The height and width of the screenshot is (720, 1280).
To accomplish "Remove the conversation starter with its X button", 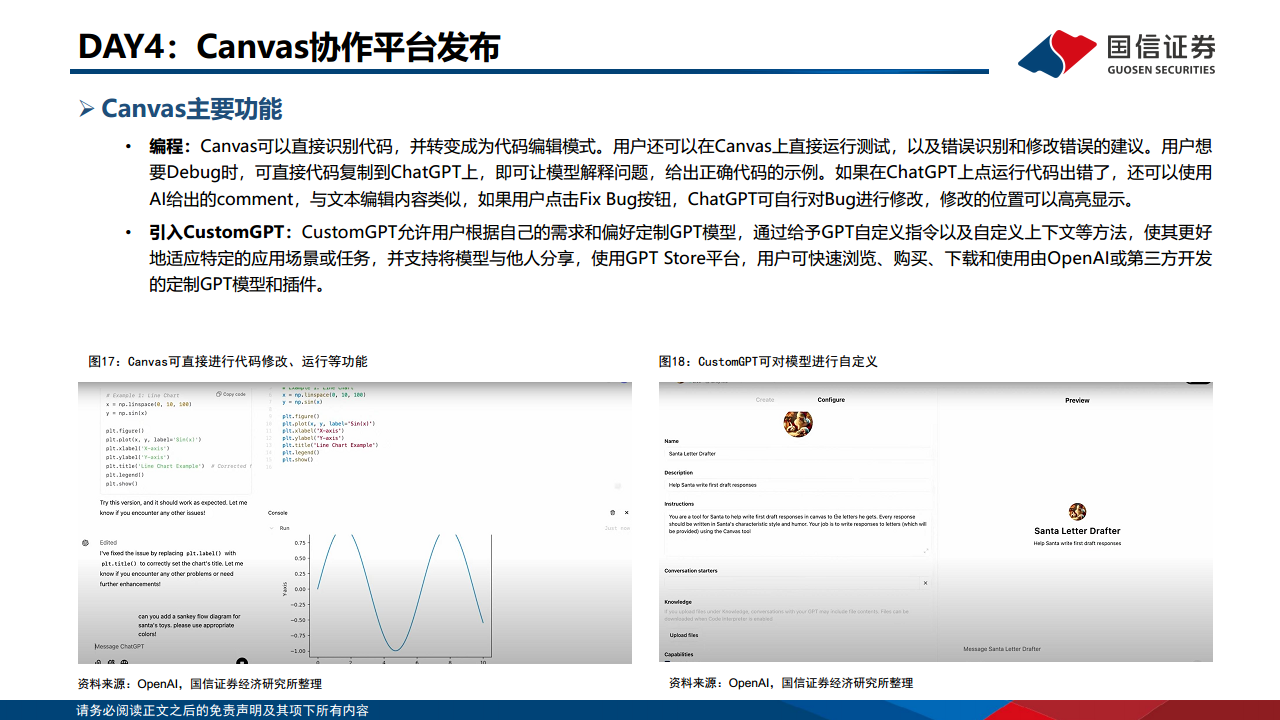I will coord(925,583).
